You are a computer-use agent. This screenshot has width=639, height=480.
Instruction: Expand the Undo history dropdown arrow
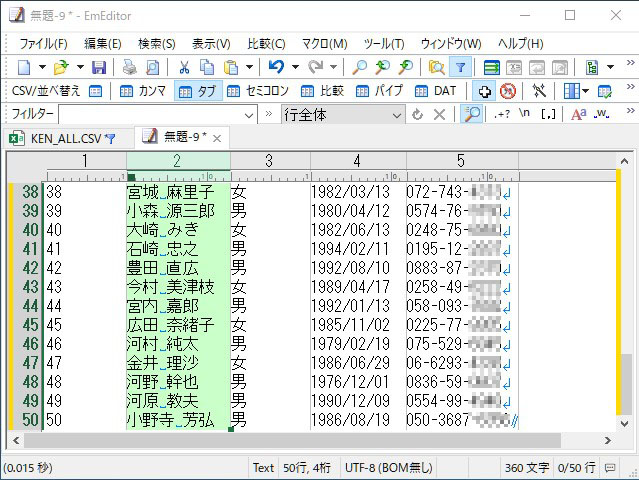[295, 67]
